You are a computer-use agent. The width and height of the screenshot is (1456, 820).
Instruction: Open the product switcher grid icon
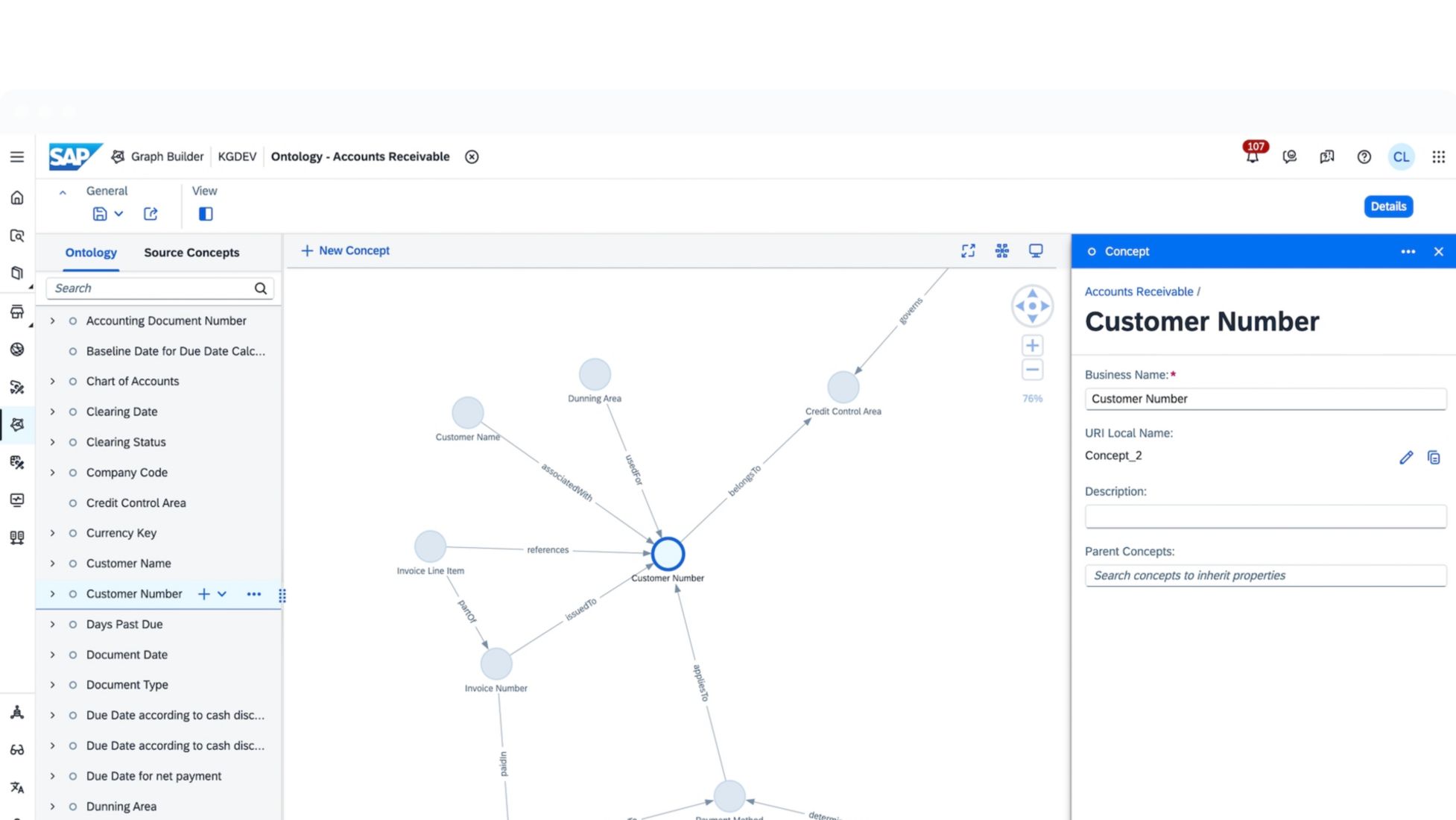(1438, 157)
